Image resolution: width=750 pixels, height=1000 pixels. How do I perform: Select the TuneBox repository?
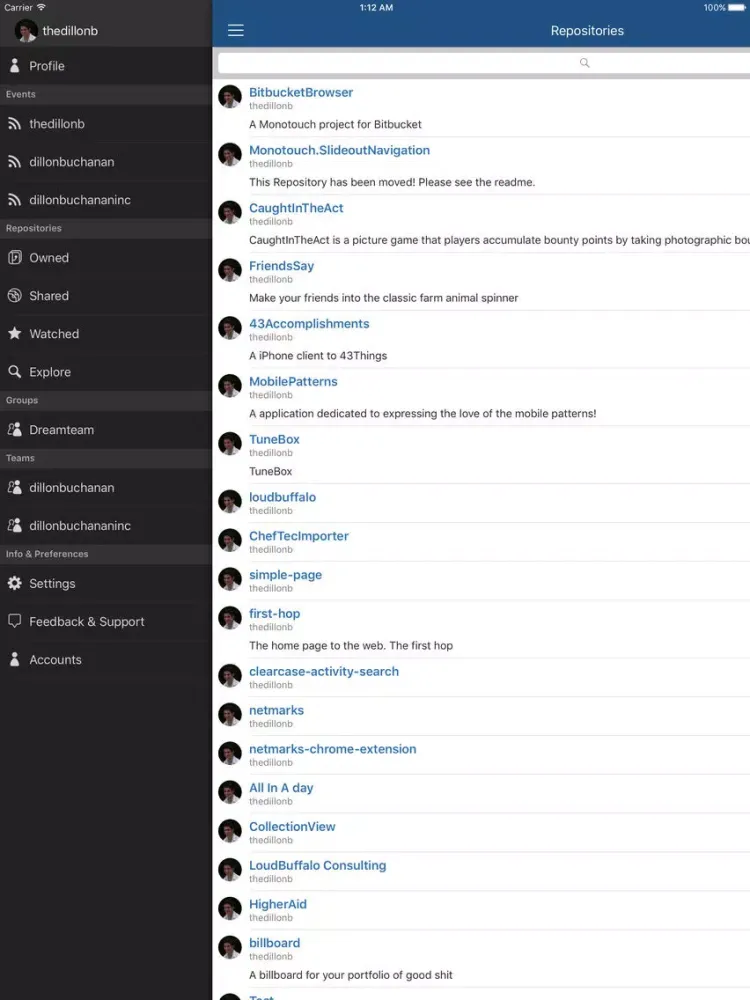[274, 438]
